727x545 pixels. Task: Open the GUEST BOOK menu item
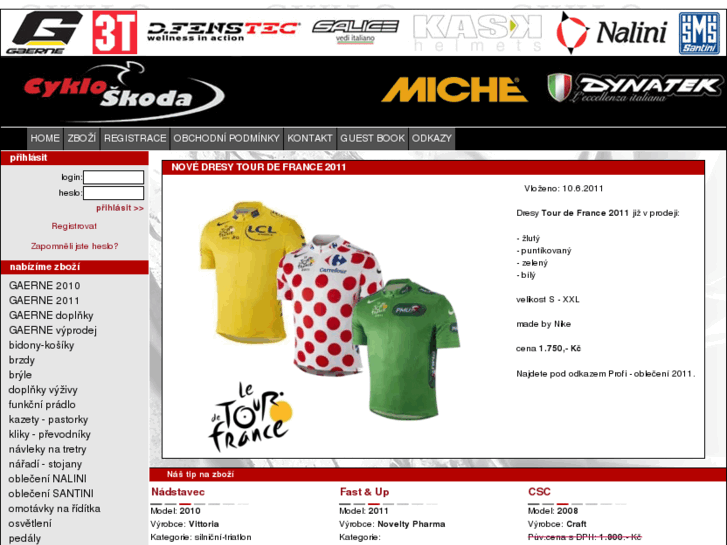[372, 138]
